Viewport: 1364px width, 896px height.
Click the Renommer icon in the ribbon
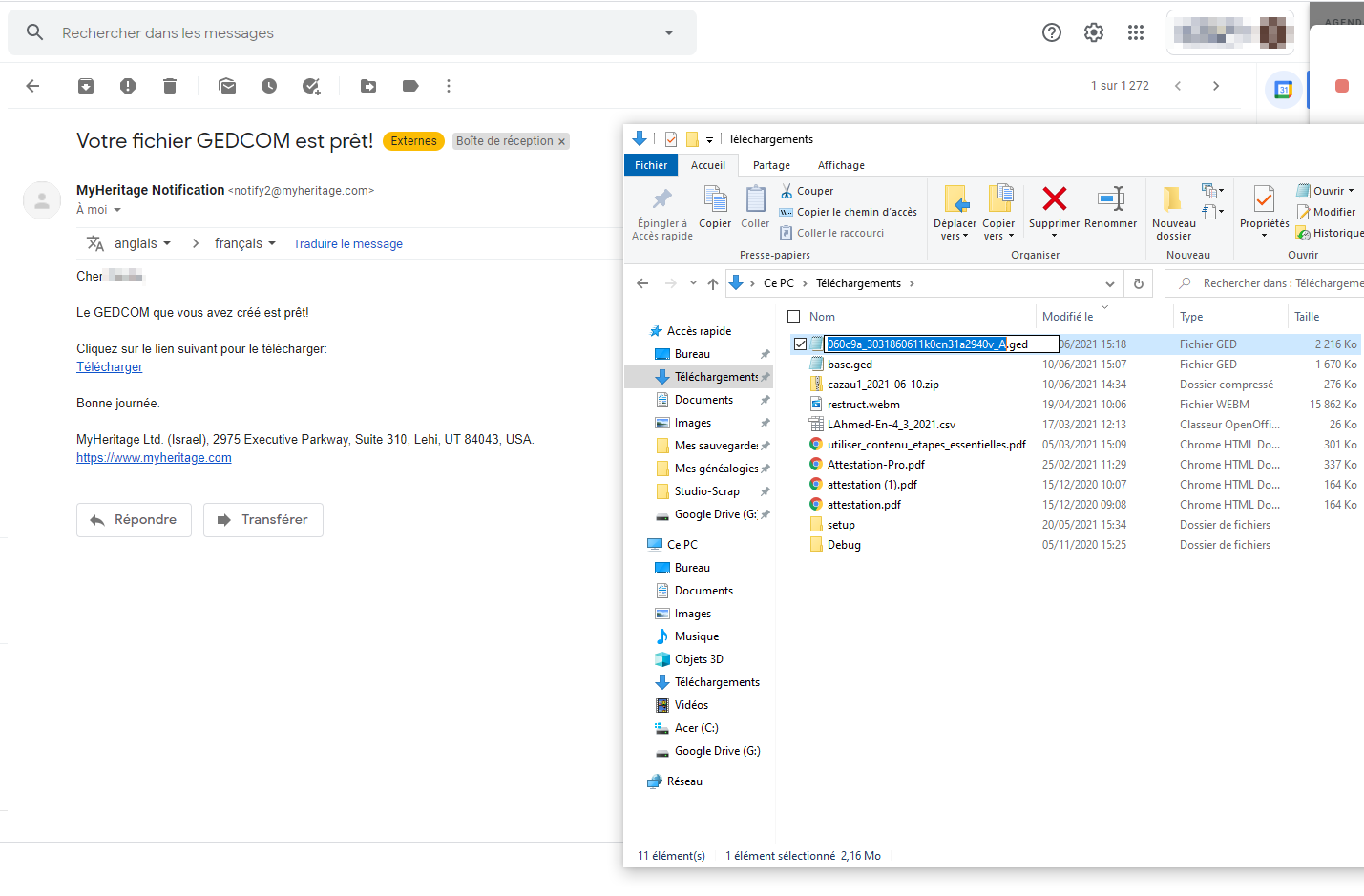(x=1110, y=199)
